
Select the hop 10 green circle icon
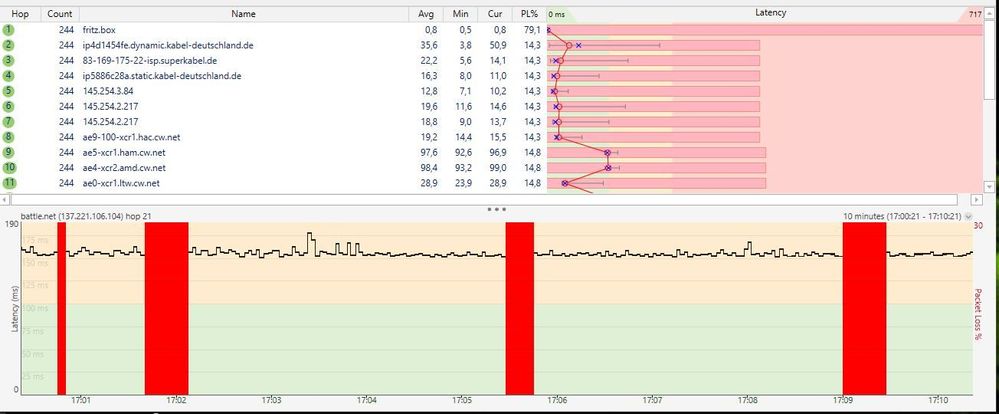[8, 168]
